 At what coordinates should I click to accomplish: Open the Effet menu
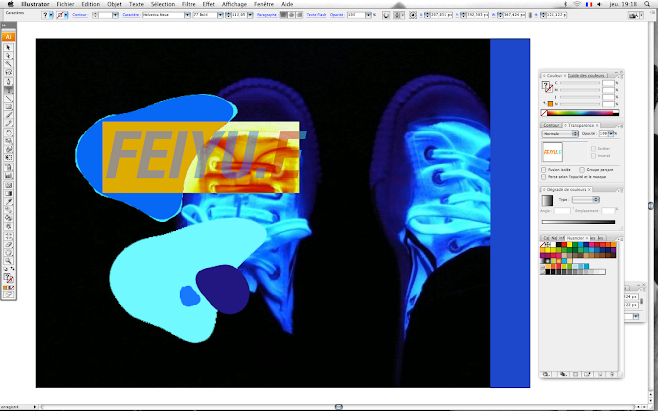pos(209,4)
